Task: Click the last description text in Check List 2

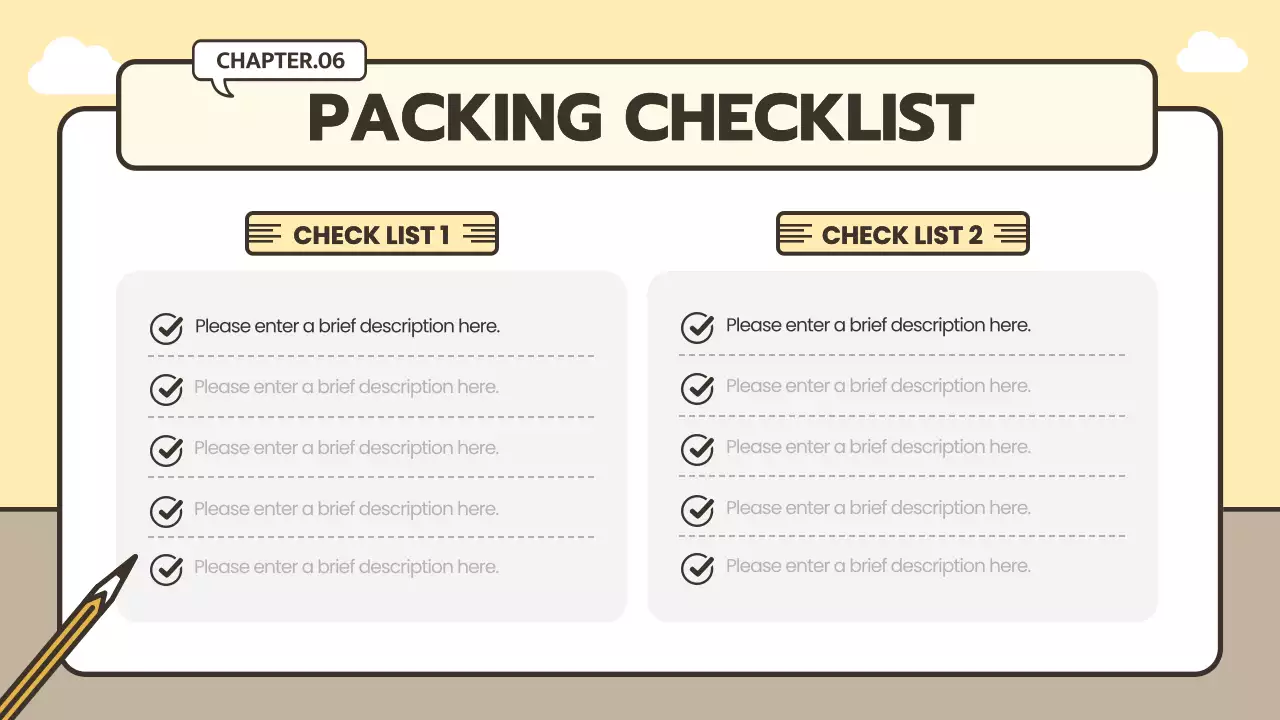Action: coord(878,566)
